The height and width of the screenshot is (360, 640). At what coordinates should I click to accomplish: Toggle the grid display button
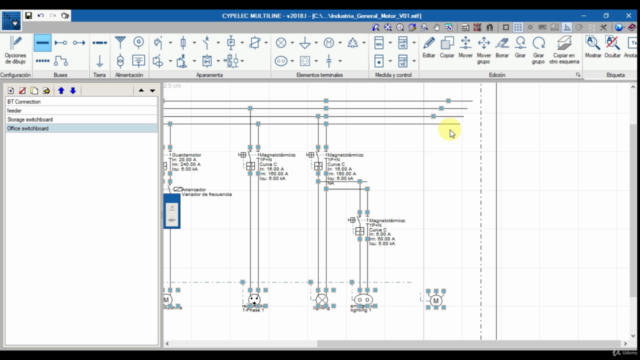coord(518,27)
